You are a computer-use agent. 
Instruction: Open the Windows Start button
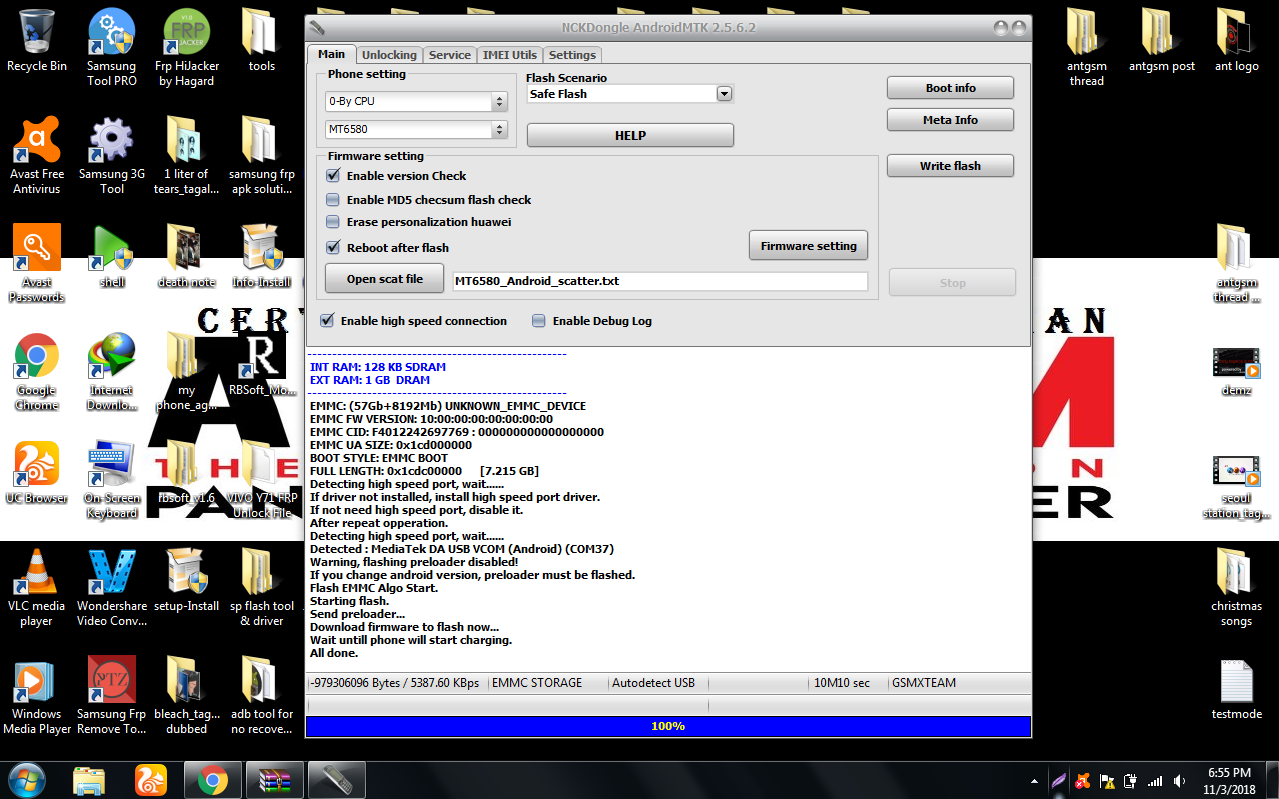pyautogui.click(x=26, y=779)
